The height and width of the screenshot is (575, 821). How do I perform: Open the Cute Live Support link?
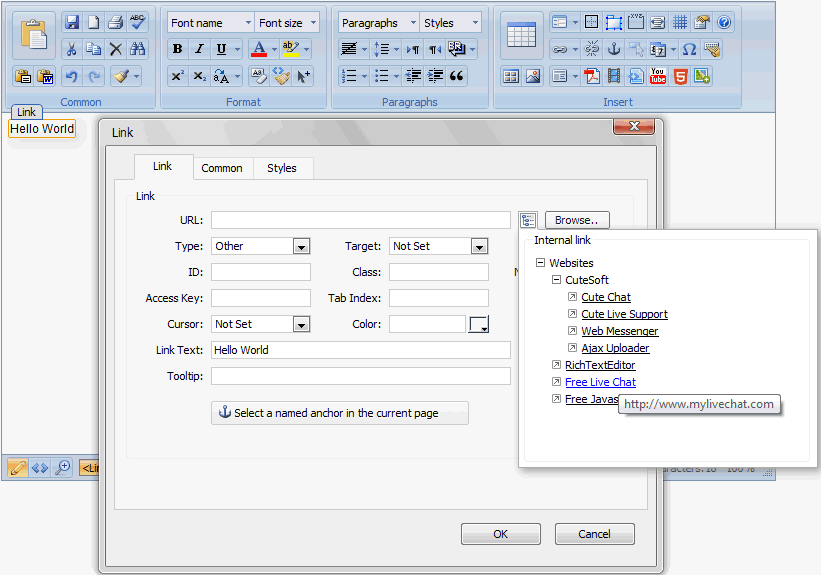(x=624, y=314)
